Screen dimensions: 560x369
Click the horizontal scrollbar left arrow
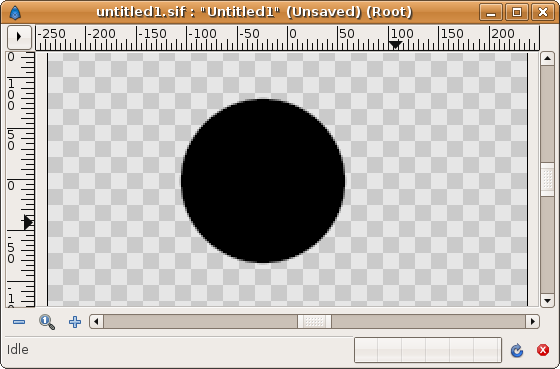(96, 321)
